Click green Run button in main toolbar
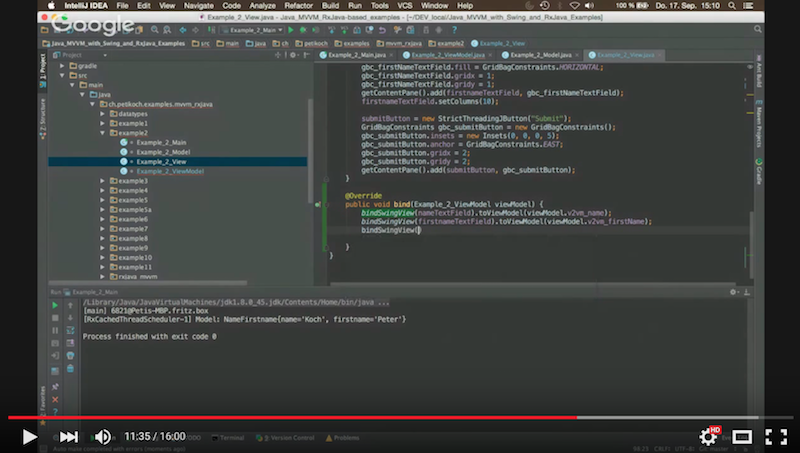This screenshot has height=453, width=800. point(291,30)
